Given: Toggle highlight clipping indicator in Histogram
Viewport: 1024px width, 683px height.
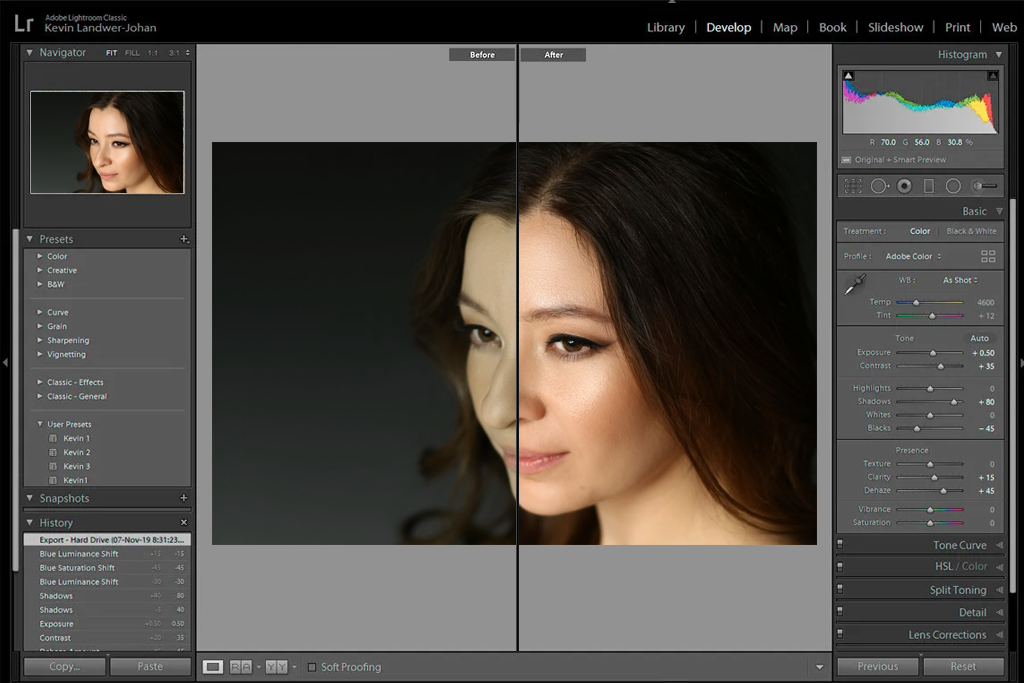Looking at the screenshot, I should click(x=993, y=76).
